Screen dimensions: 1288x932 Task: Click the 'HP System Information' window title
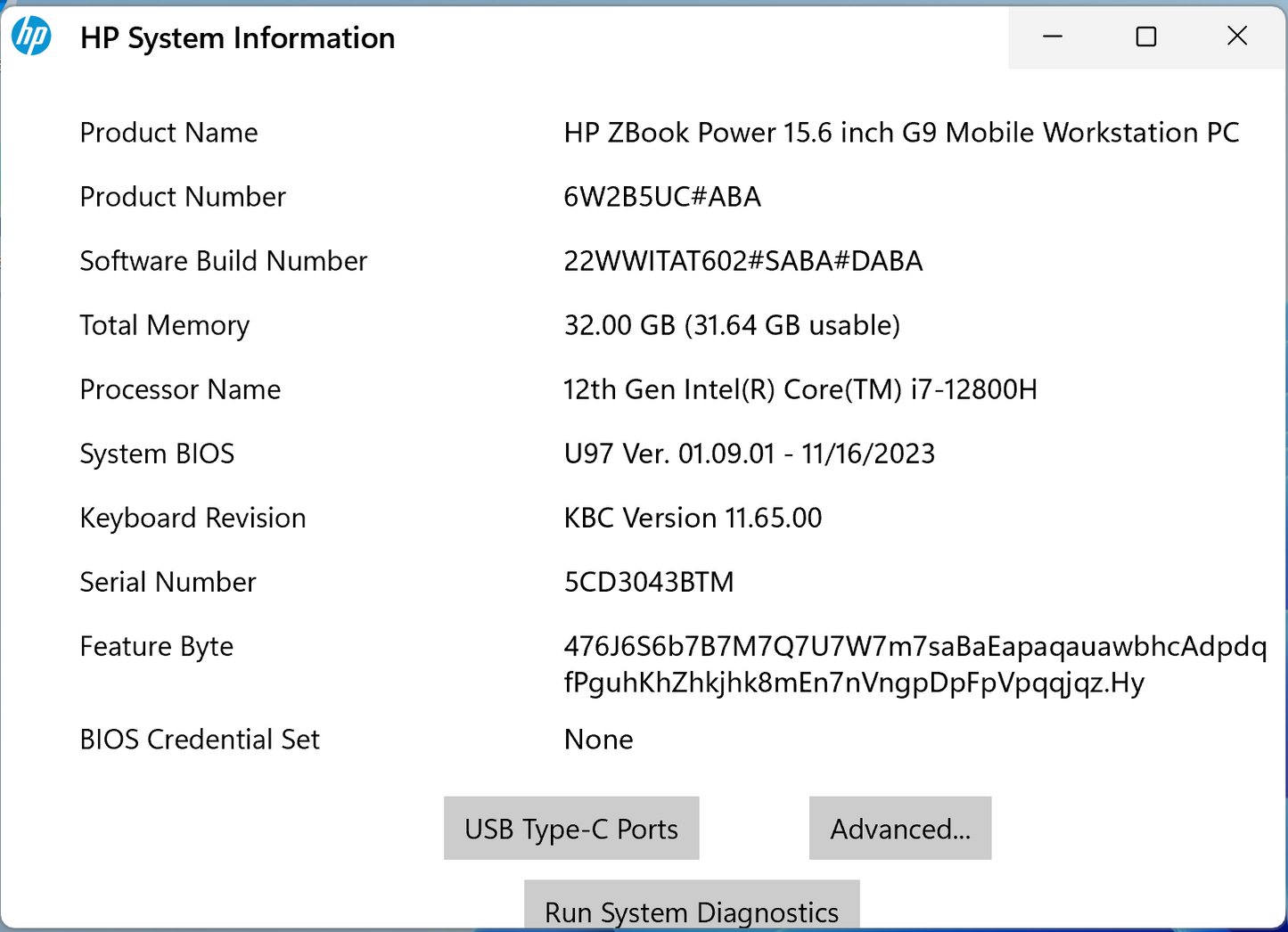coord(237,38)
